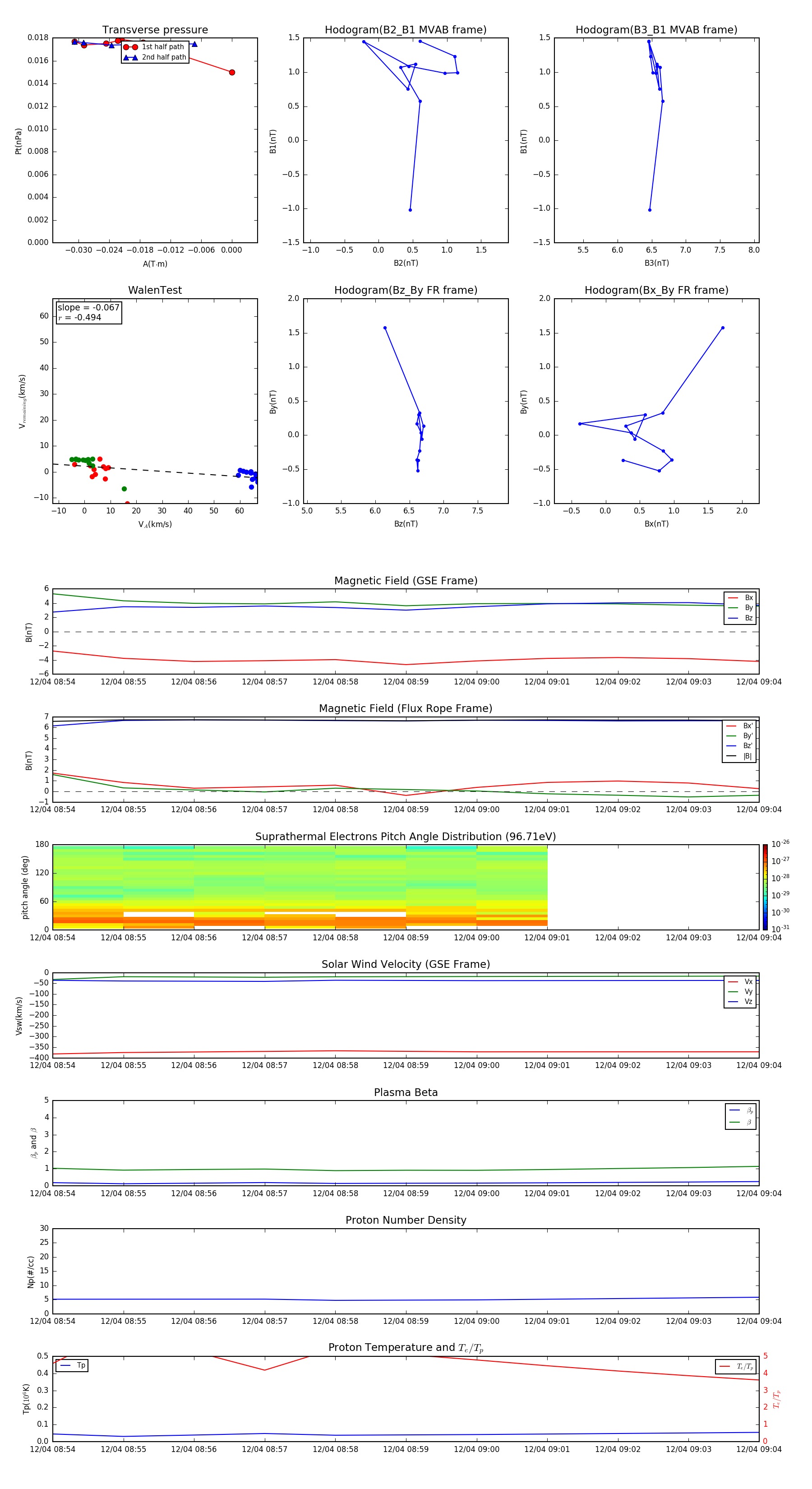The height and width of the screenshot is (1489, 812).
Task: Click the Tp legend box
Action: [72, 1365]
